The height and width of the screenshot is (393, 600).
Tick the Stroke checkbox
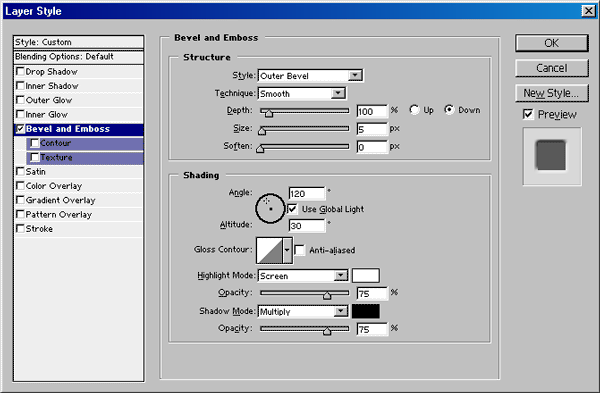20,229
